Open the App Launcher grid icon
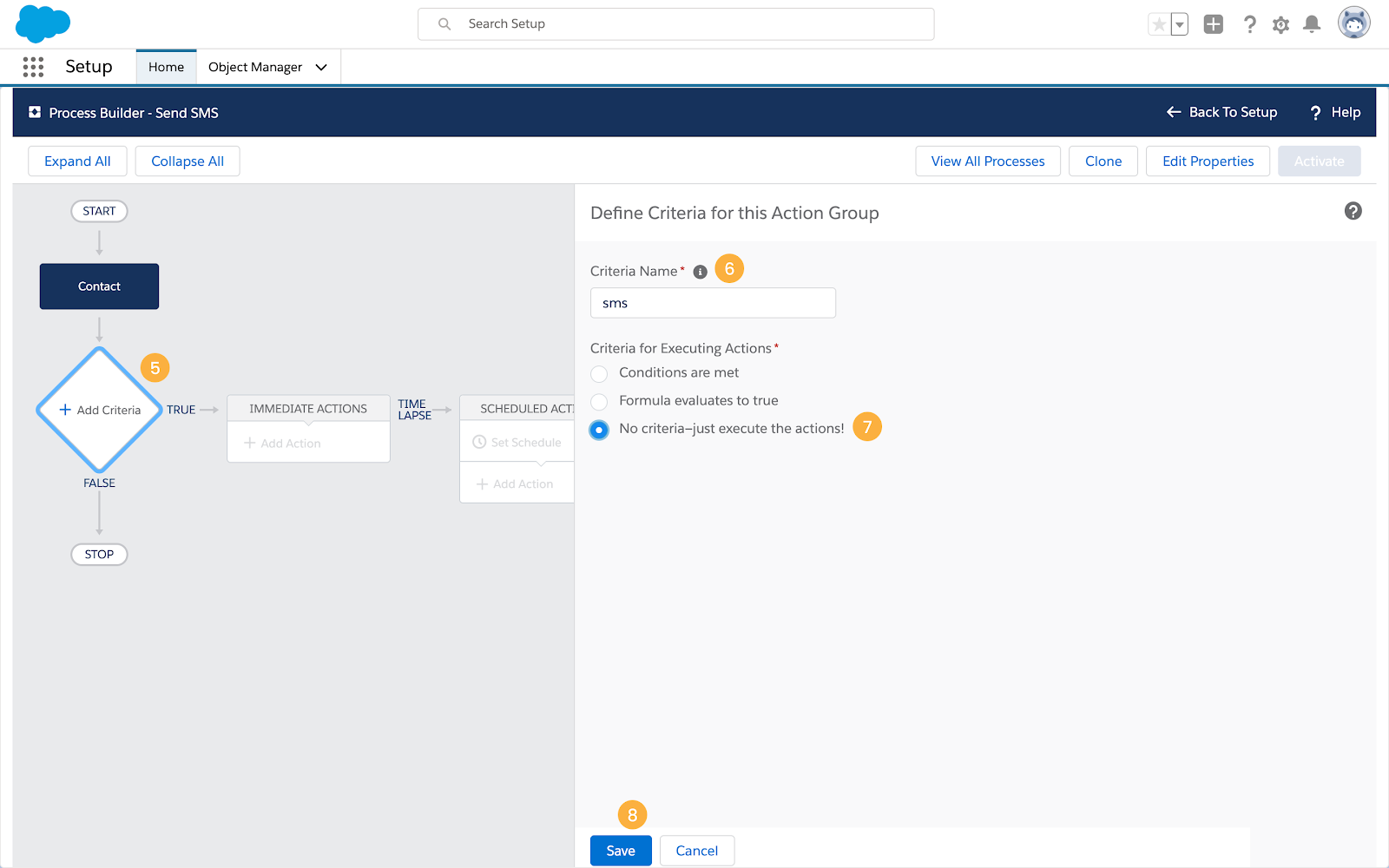This screenshot has width=1389, height=868. (33, 67)
